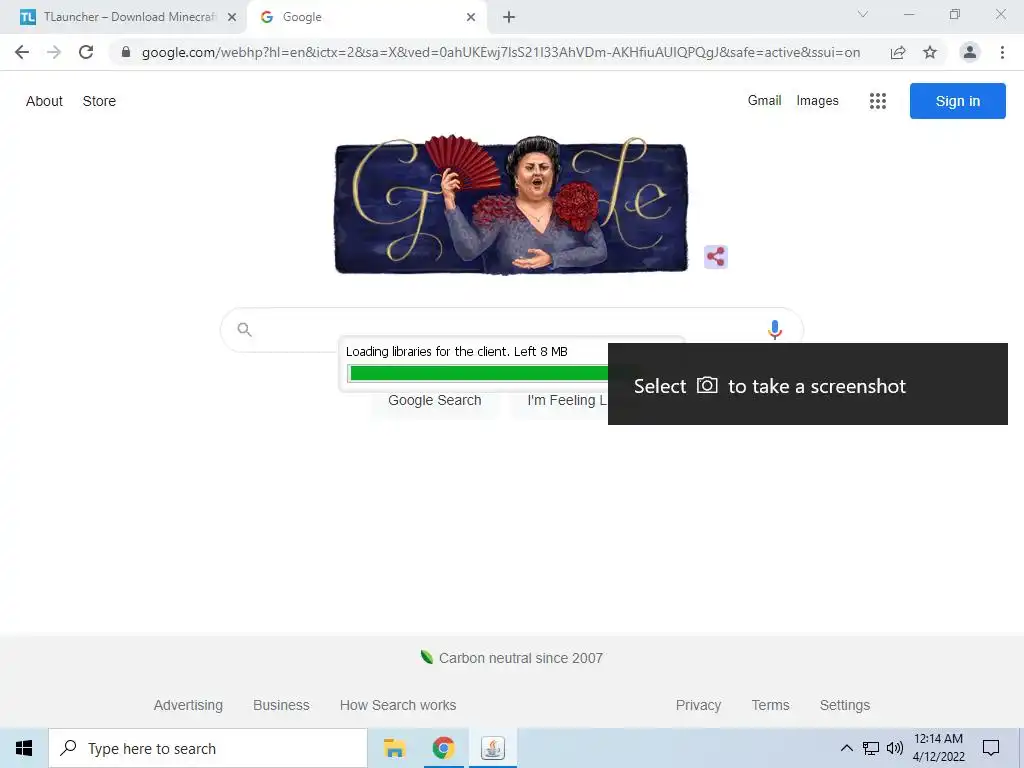Open the Java app on the taskbar
The height and width of the screenshot is (768, 1024).
tap(493, 748)
